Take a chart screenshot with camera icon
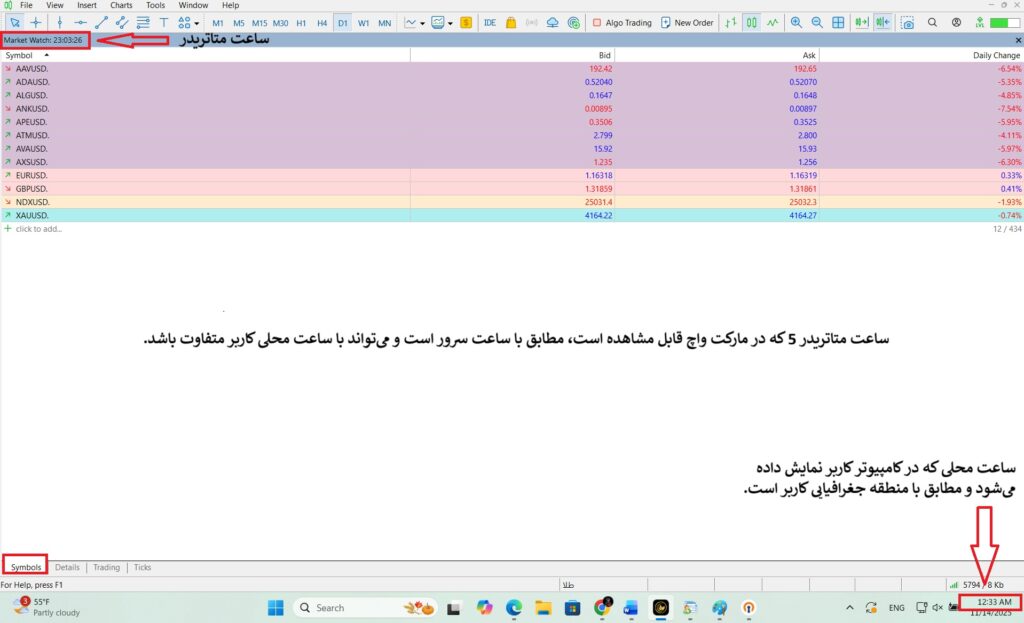 click(907, 22)
